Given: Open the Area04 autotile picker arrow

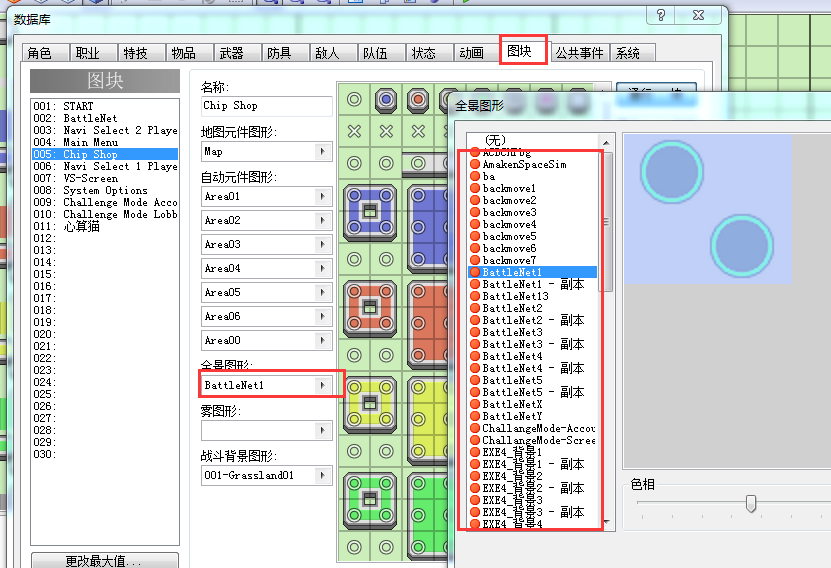Looking at the screenshot, I should point(323,269).
